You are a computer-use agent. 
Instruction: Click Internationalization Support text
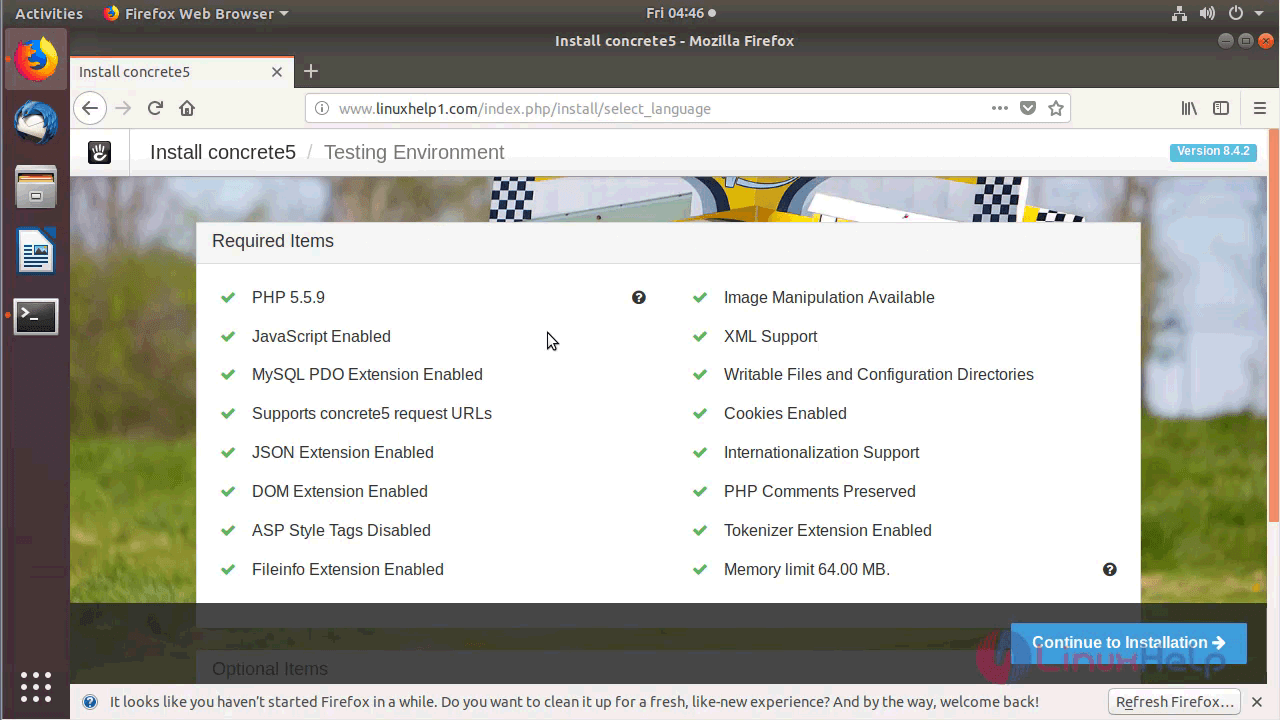tap(821, 452)
